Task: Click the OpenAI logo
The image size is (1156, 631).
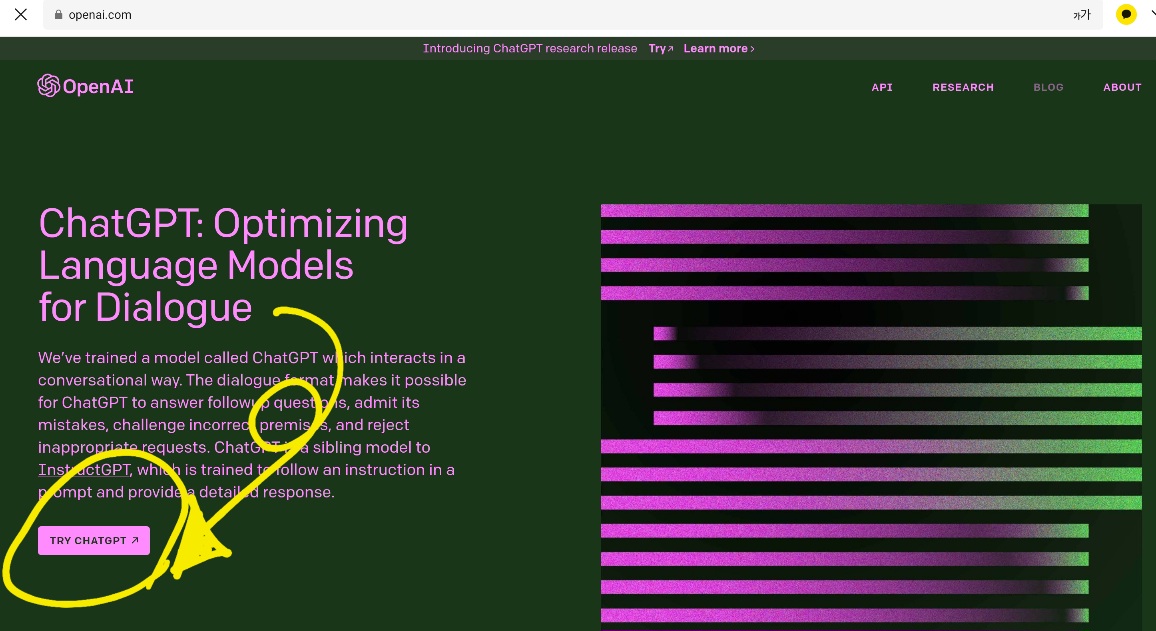Action: (86, 86)
